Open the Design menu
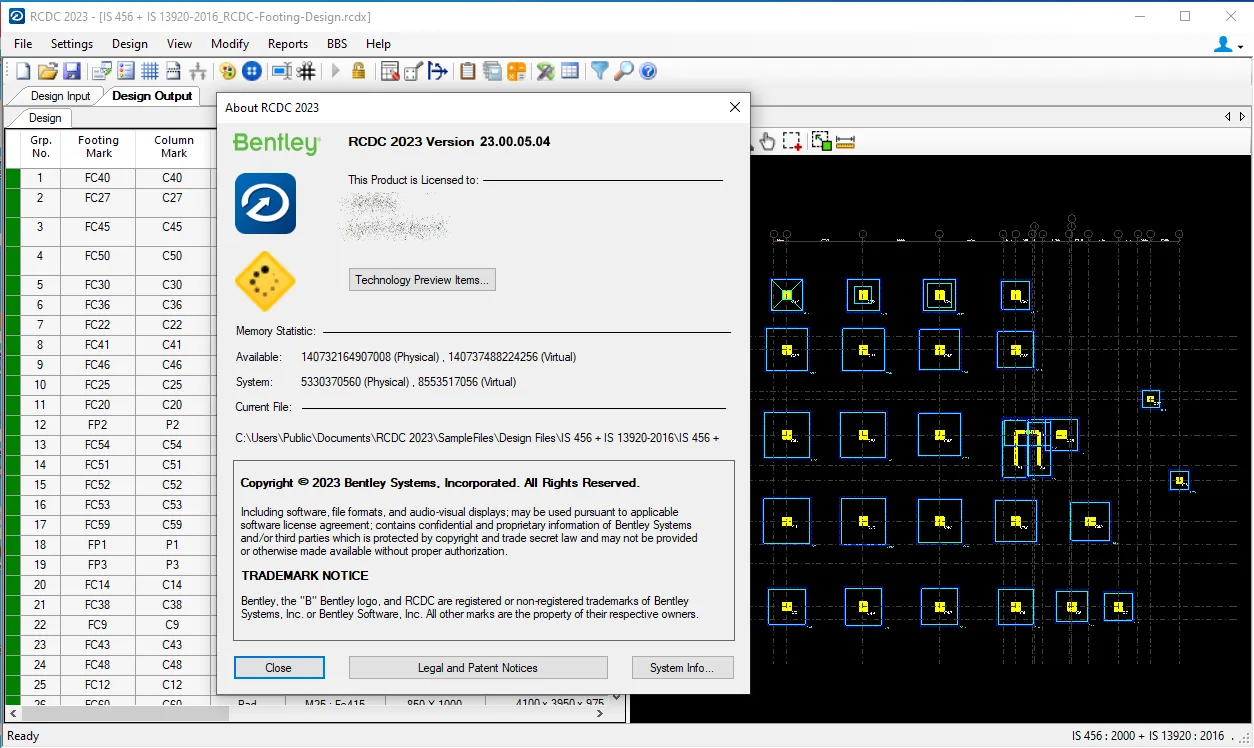This screenshot has height=748, width=1254. [x=130, y=44]
